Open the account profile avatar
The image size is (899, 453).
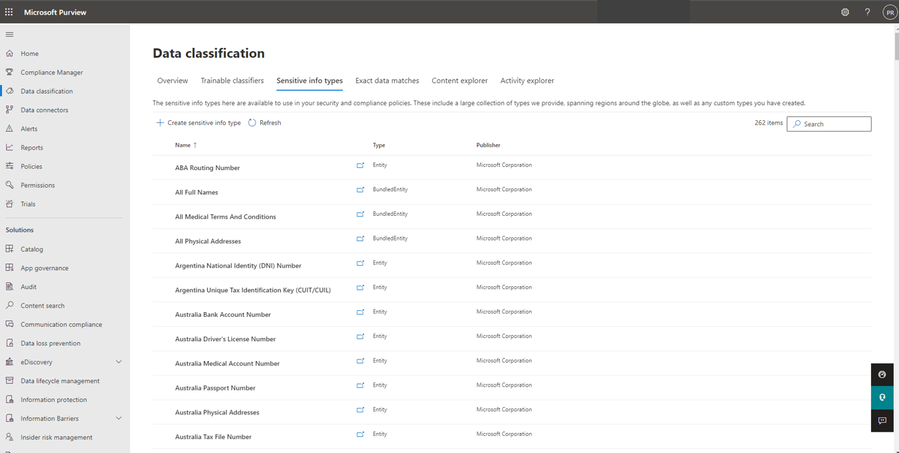[x=889, y=12]
